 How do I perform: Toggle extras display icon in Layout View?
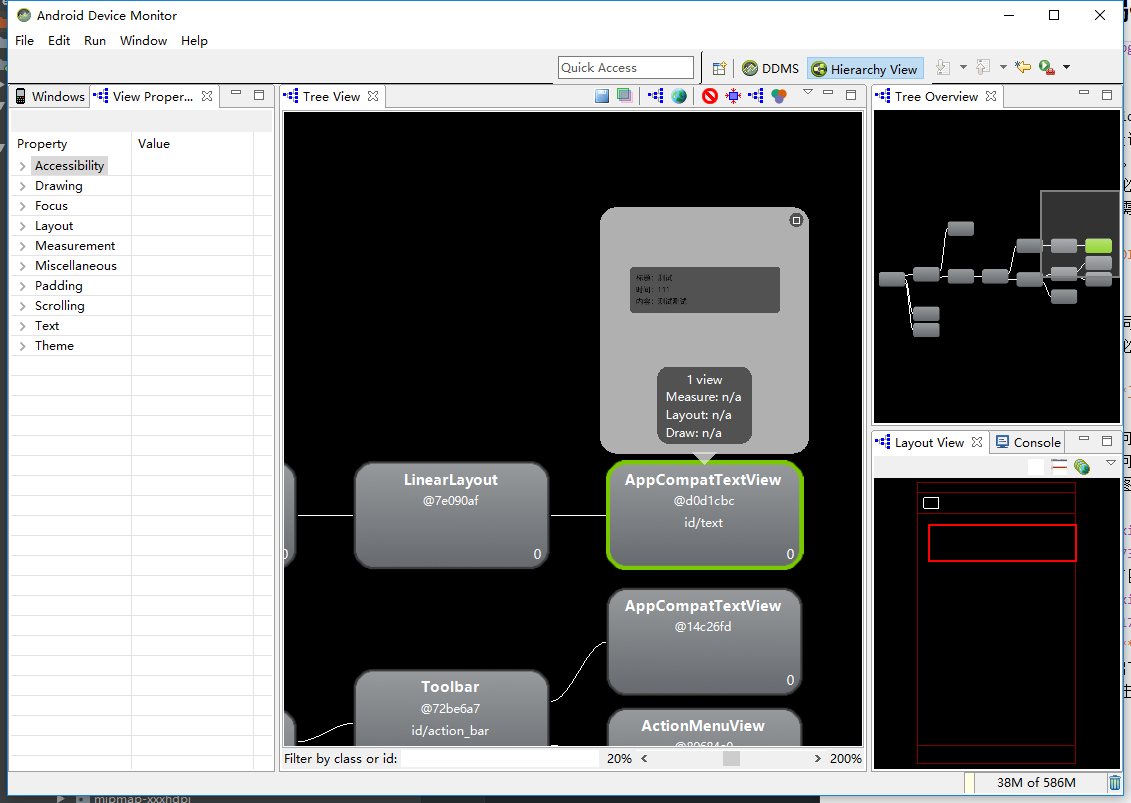pos(1058,466)
